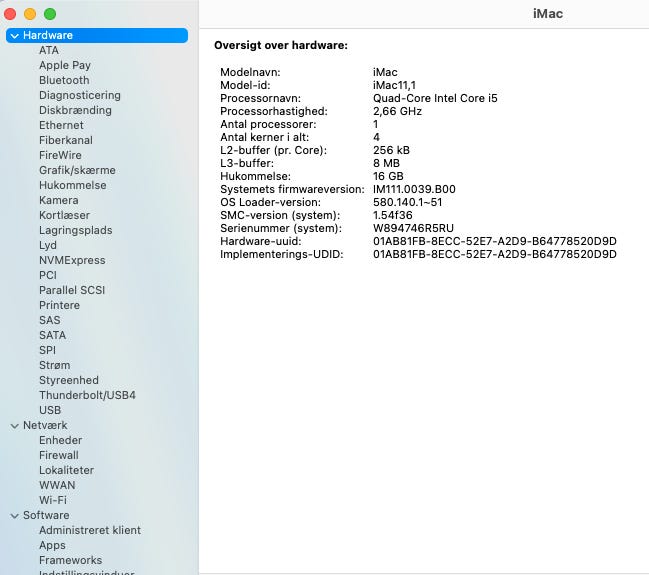This screenshot has width=649, height=575.
Task: Open the FireWire sidebar entry
Action: point(60,155)
